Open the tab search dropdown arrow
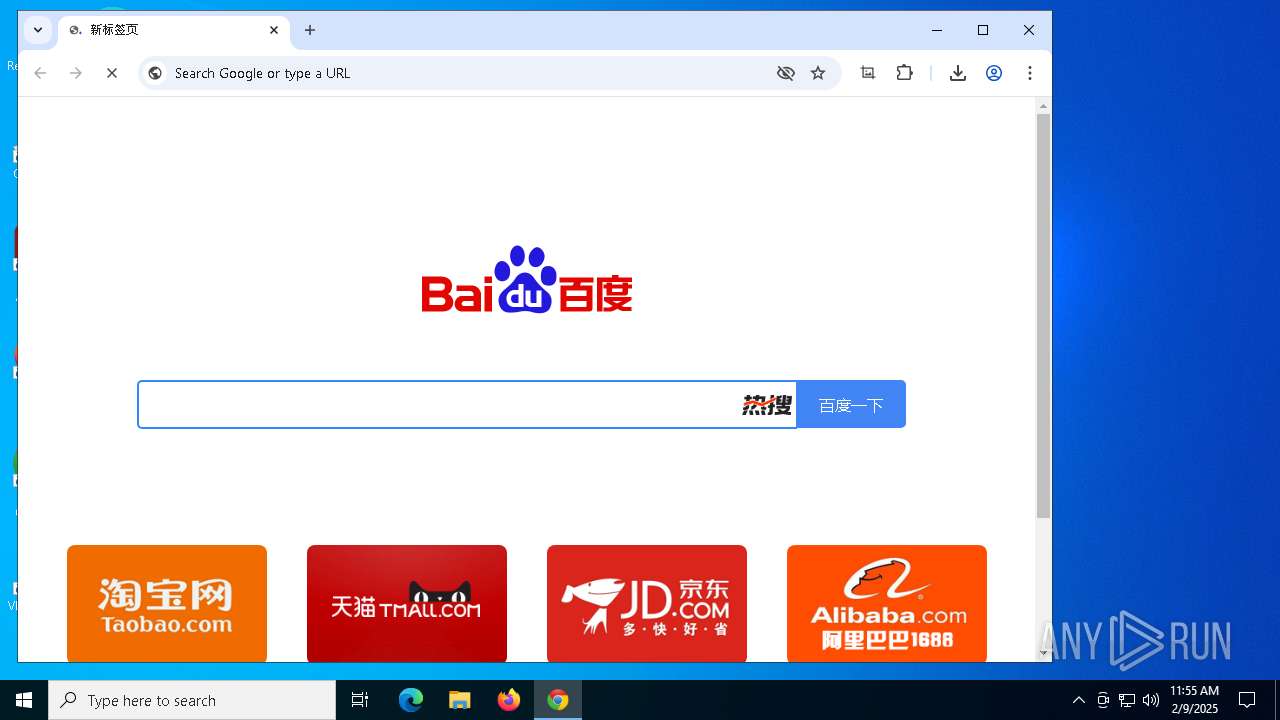Screen dimensions: 1280x720 coord(38,30)
